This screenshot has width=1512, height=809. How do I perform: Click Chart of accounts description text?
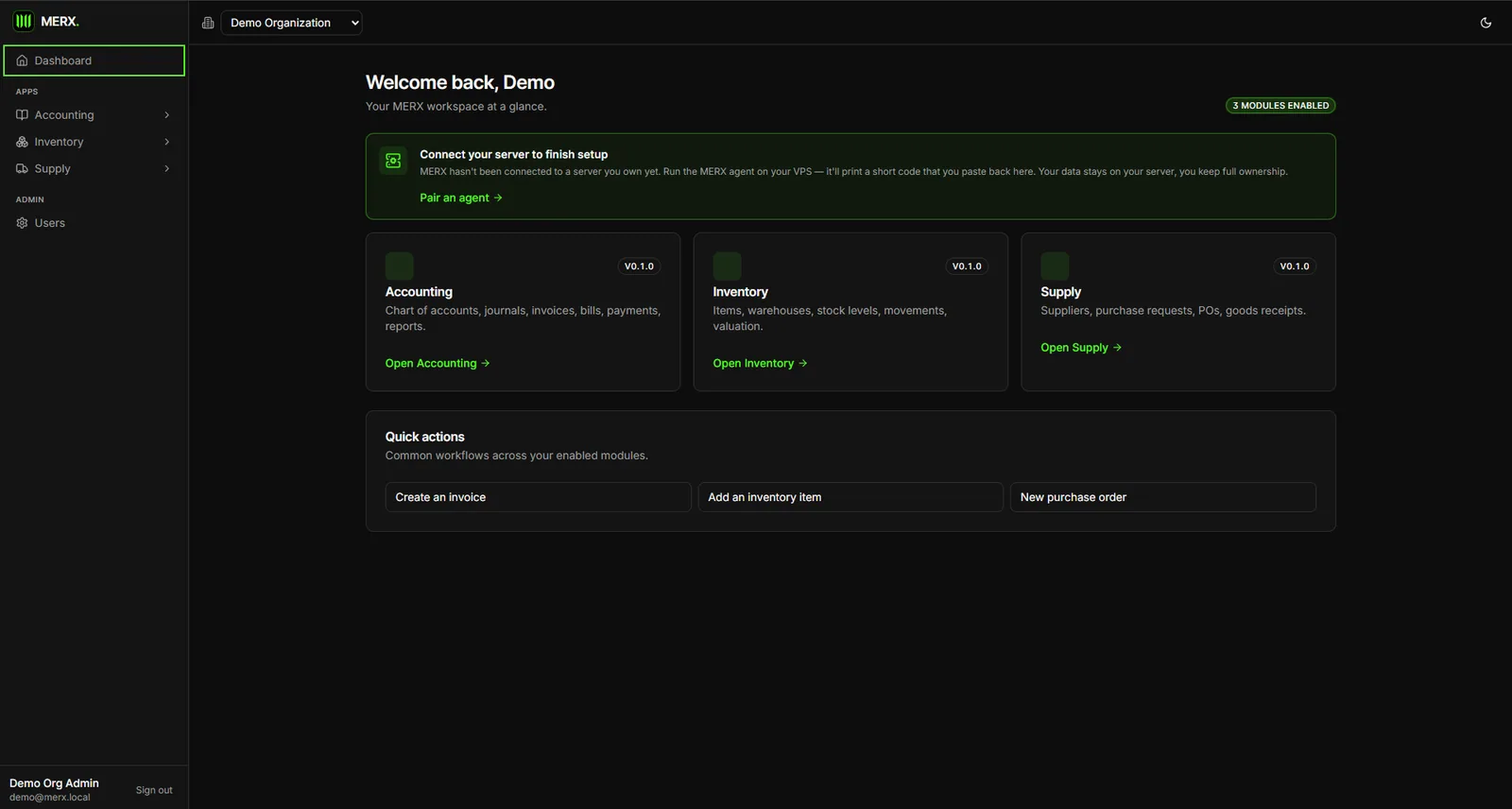coord(523,318)
